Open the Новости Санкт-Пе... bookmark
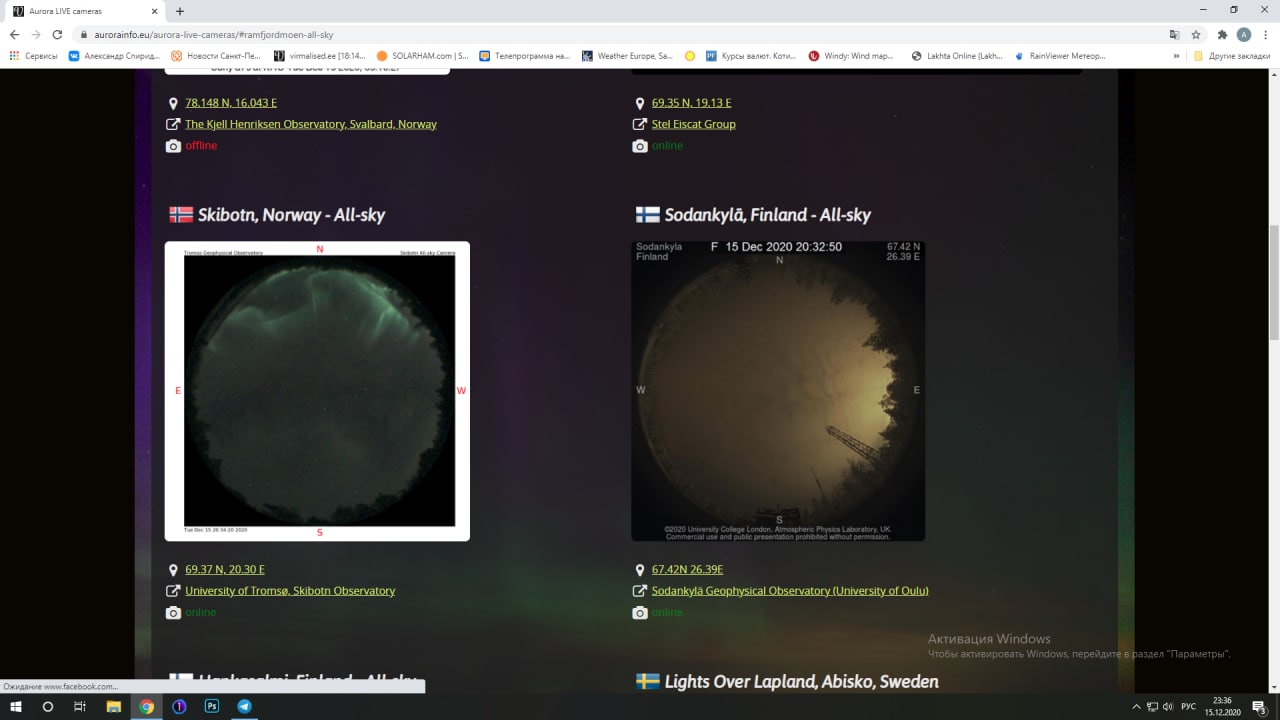The width and height of the screenshot is (1280, 720). (218, 56)
